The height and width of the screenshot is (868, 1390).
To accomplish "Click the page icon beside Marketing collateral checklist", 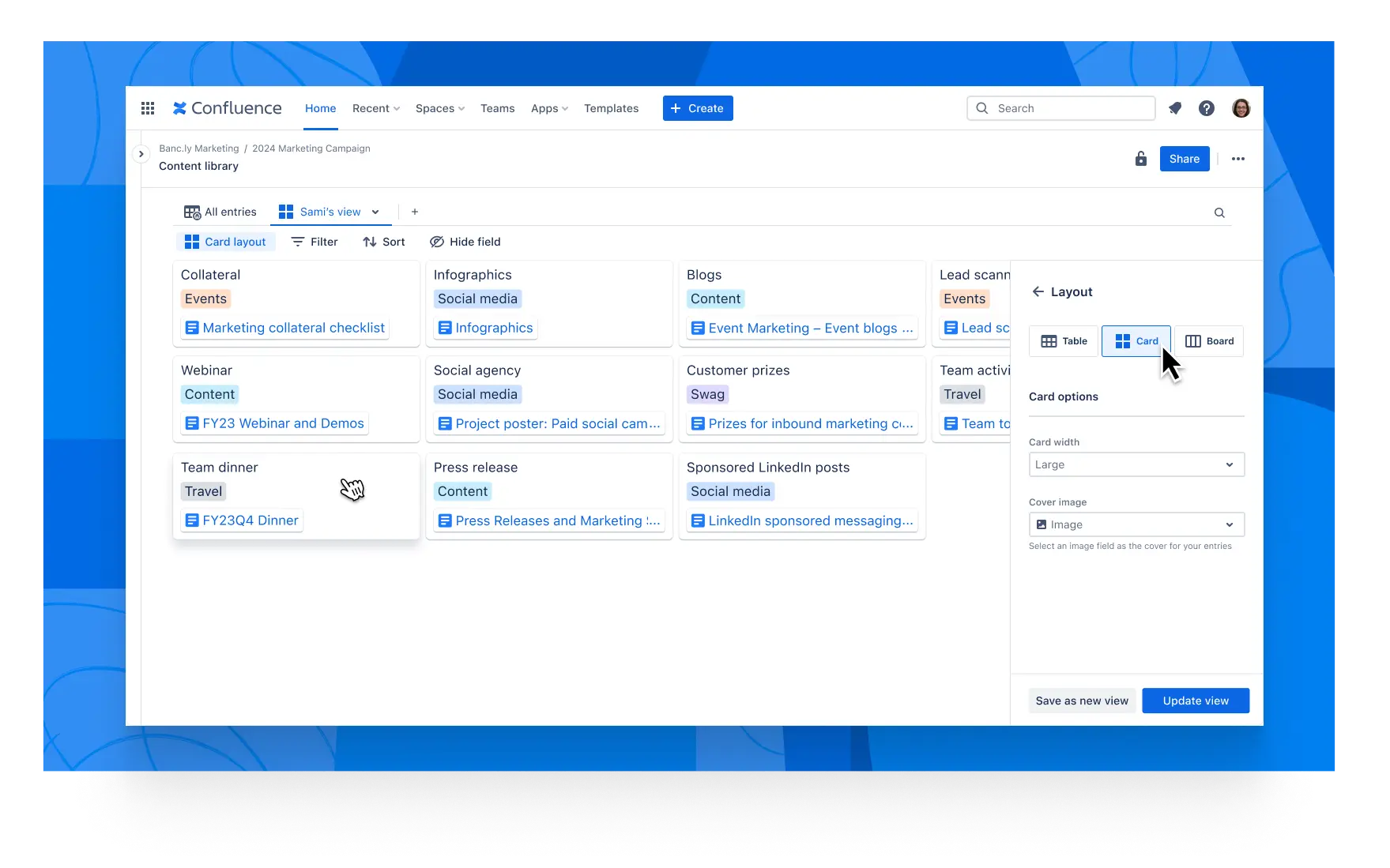I will coord(192,328).
